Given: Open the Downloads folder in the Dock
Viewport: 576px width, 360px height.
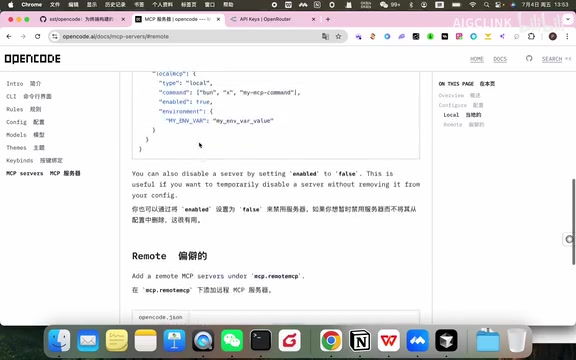Looking at the screenshot, I should pyautogui.click(x=487, y=340).
